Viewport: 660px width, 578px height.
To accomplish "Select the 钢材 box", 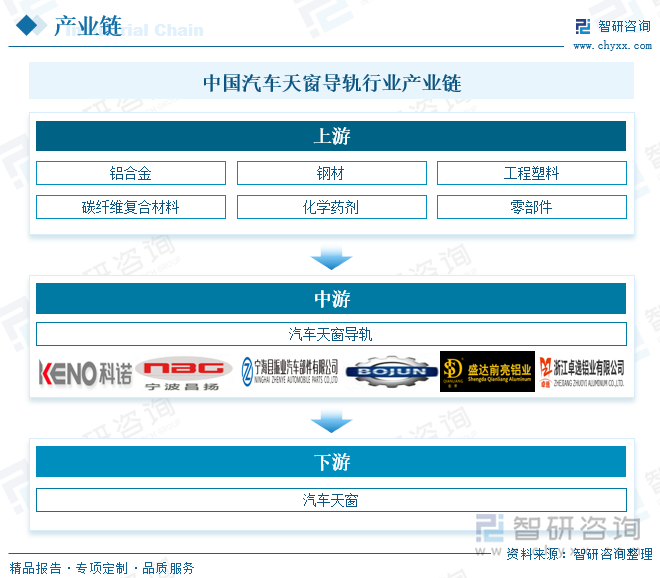I will tap(332, 173).
